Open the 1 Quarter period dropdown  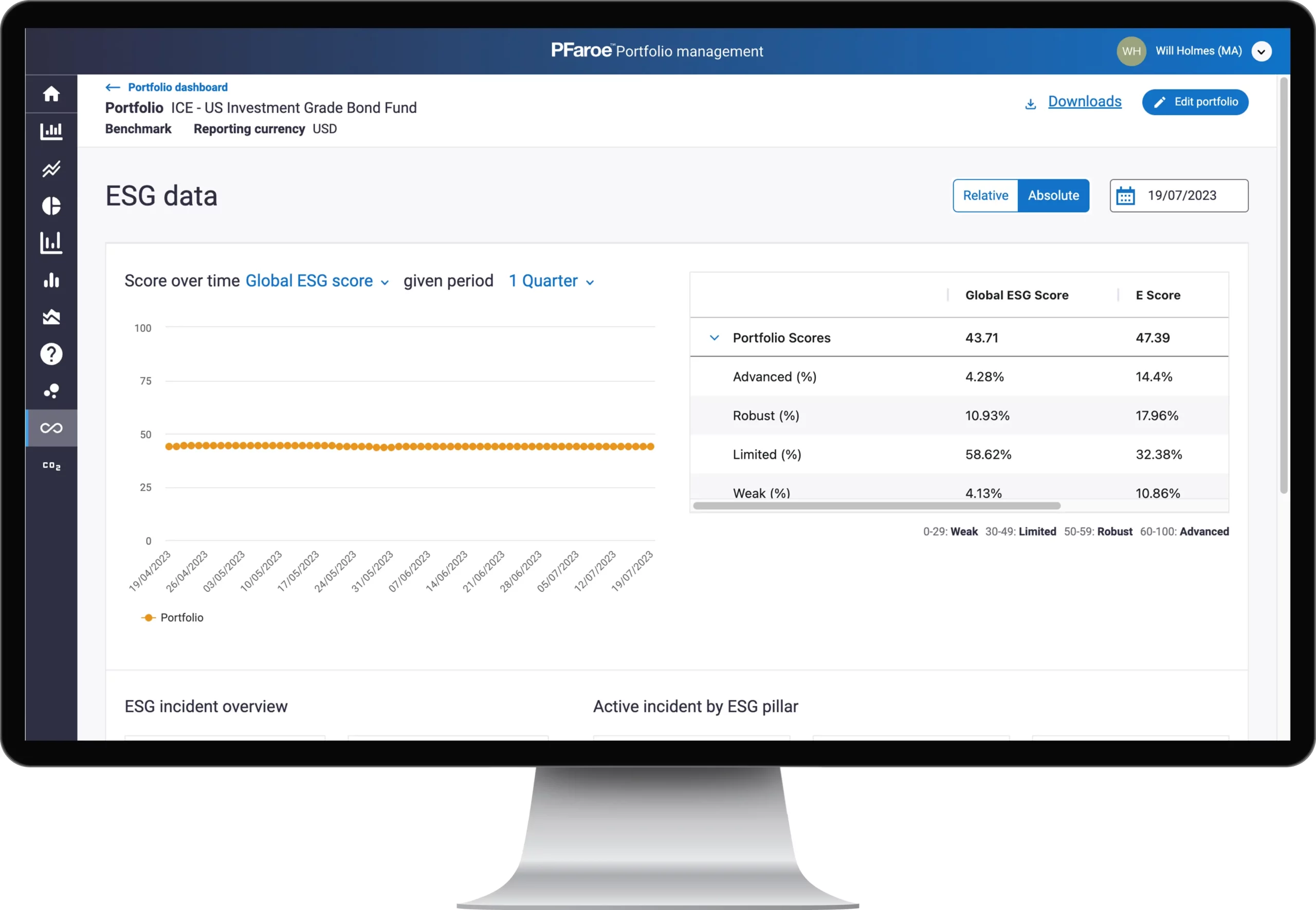pyautogui.click(x=551, y=281)
